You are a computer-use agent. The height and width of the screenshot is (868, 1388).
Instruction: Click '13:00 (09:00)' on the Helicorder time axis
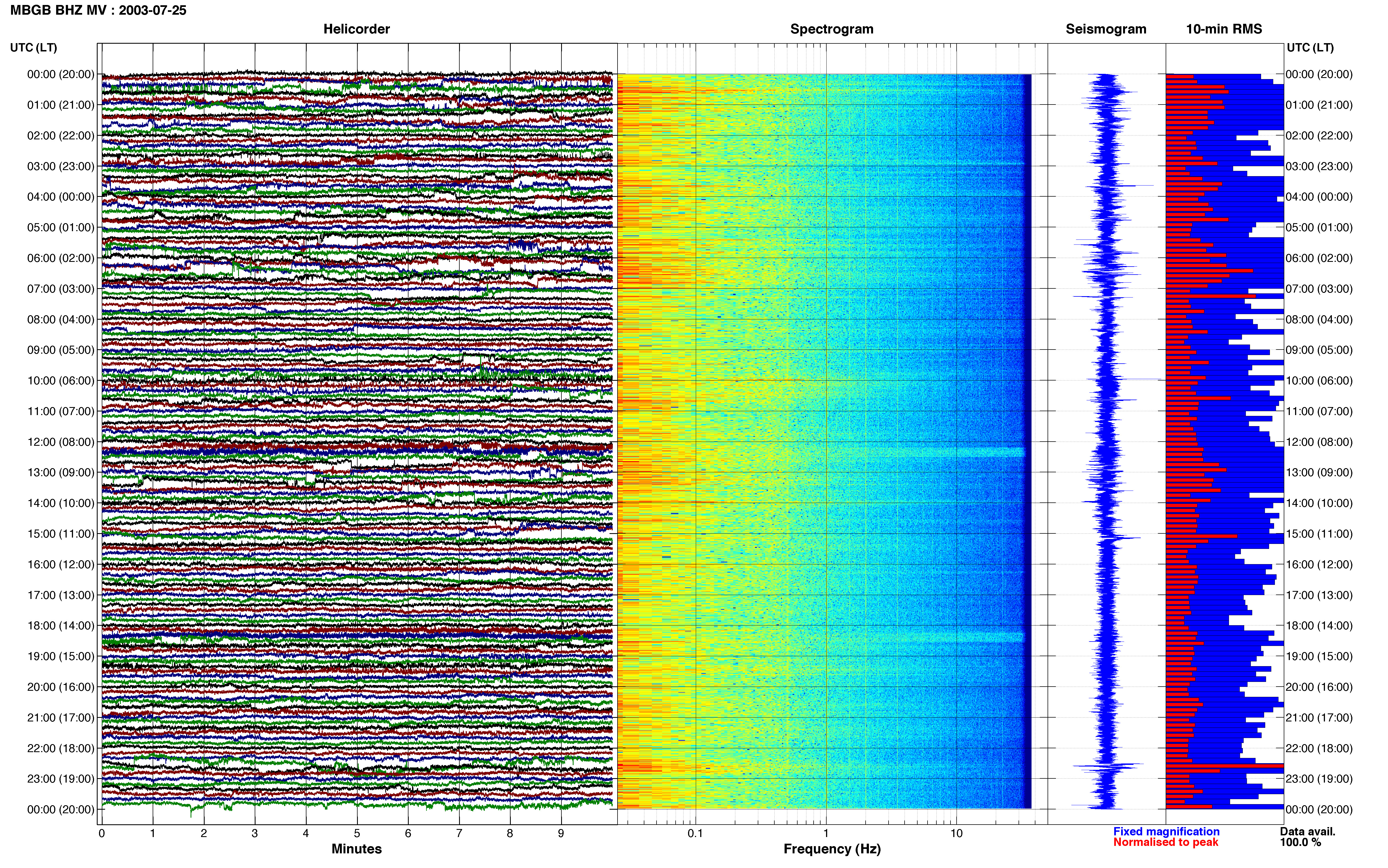[61, 473]
